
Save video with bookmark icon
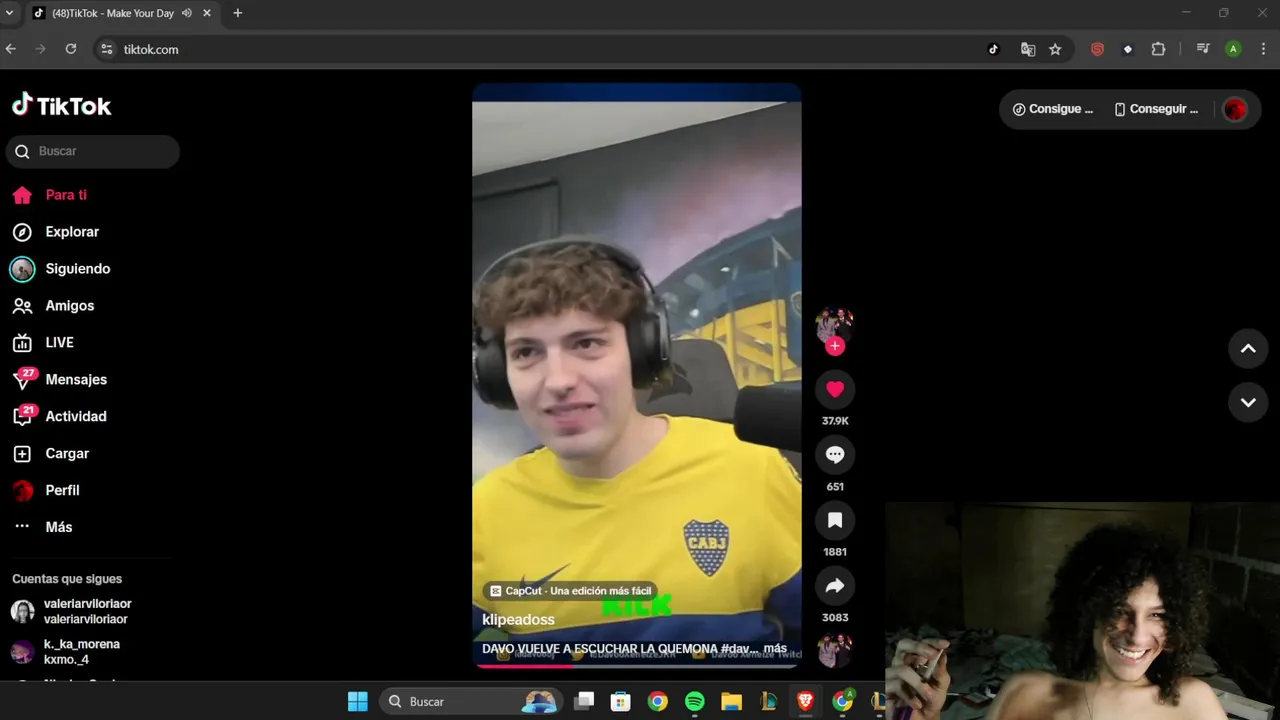[835, 520]
